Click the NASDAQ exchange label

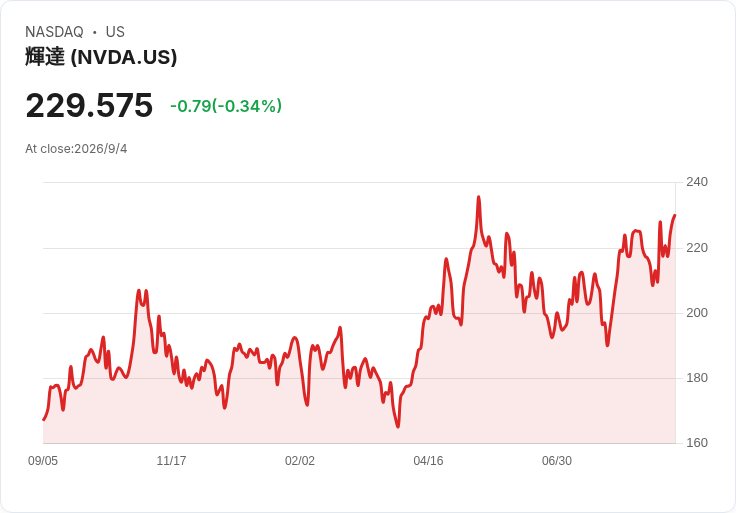(x=54, y=32)
